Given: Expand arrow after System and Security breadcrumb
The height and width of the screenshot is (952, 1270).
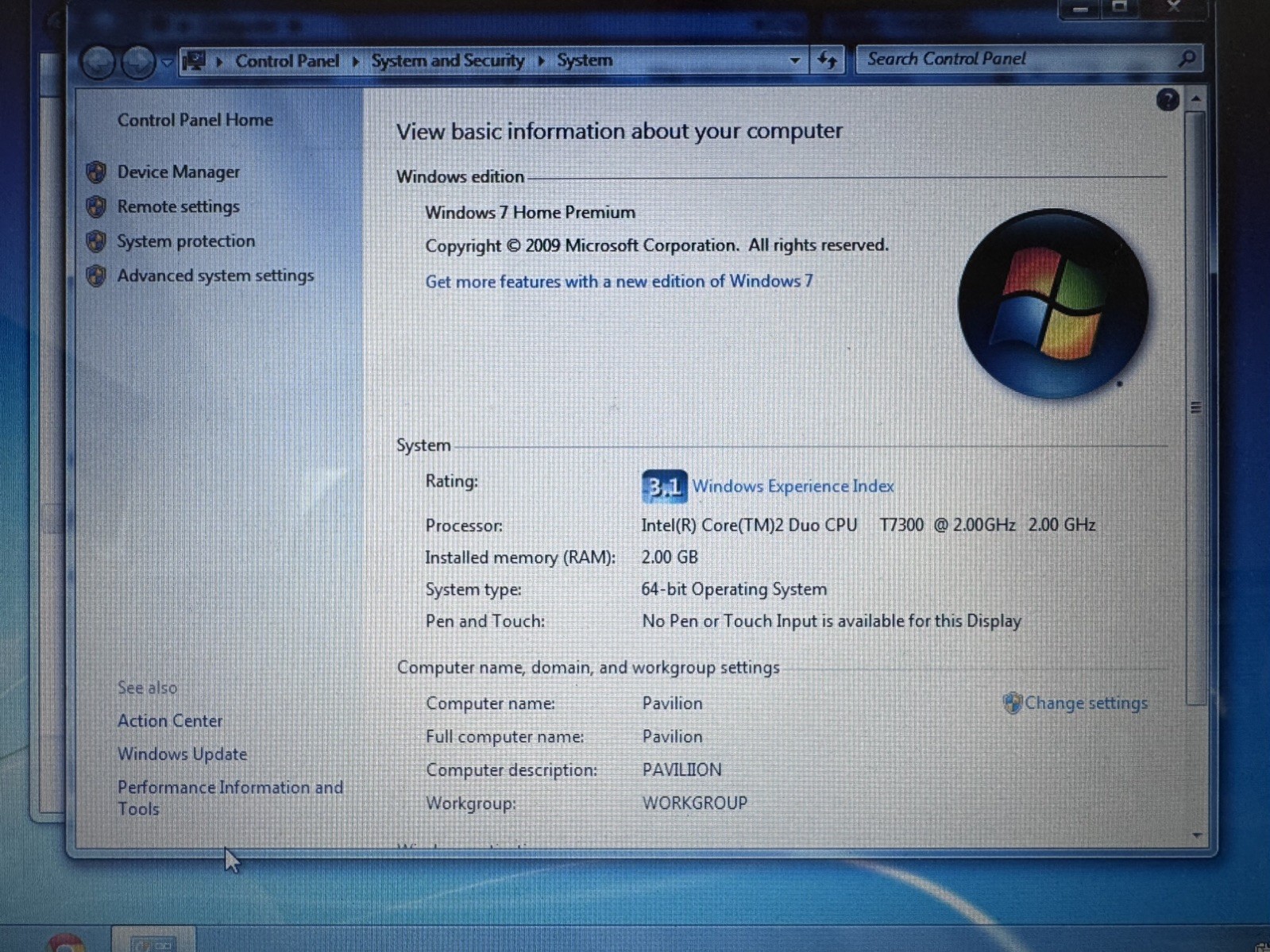Looking at the screenshot, I should [541, 60].
